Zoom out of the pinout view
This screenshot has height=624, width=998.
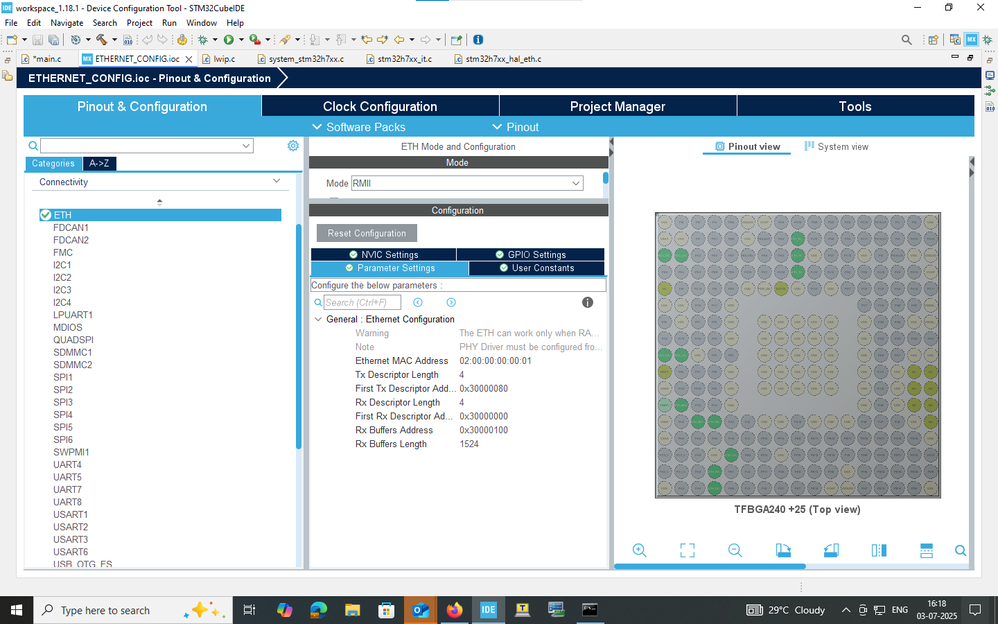pyautogui.click(x=735, y=550)
